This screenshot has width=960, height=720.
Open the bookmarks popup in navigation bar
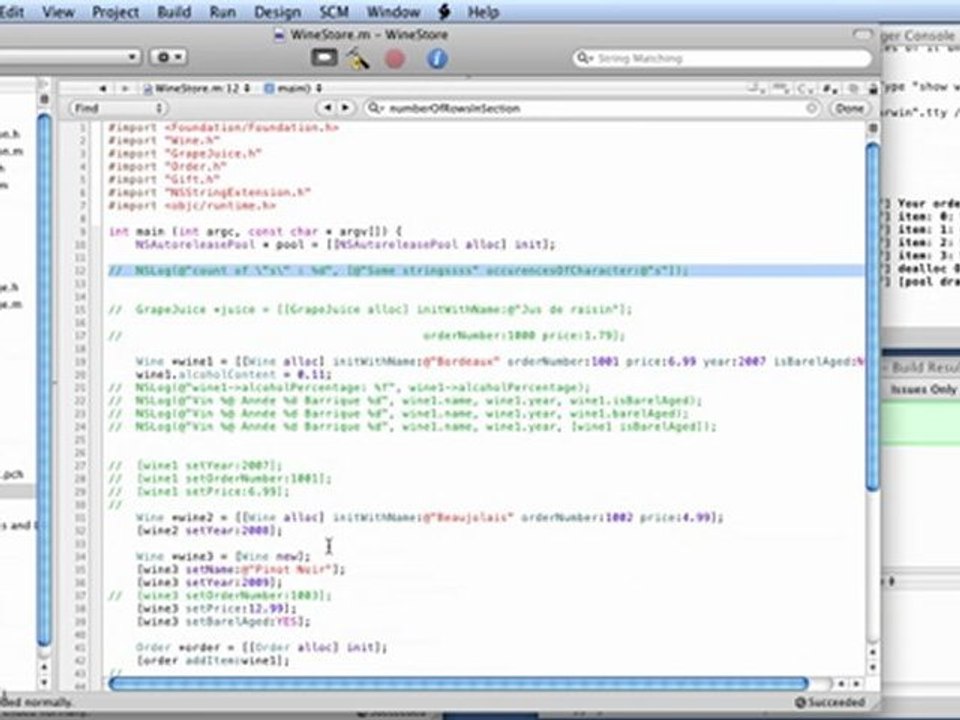pyautogui.click(x=757, y=89)
